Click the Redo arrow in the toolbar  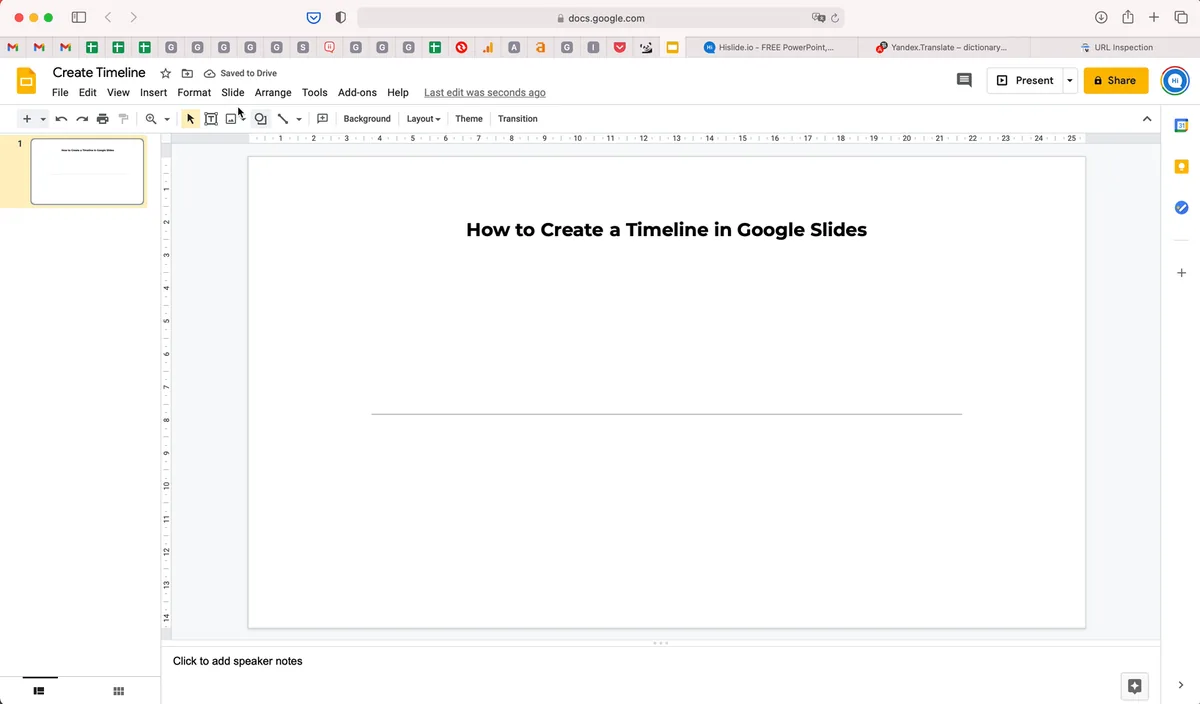(82, 119)
